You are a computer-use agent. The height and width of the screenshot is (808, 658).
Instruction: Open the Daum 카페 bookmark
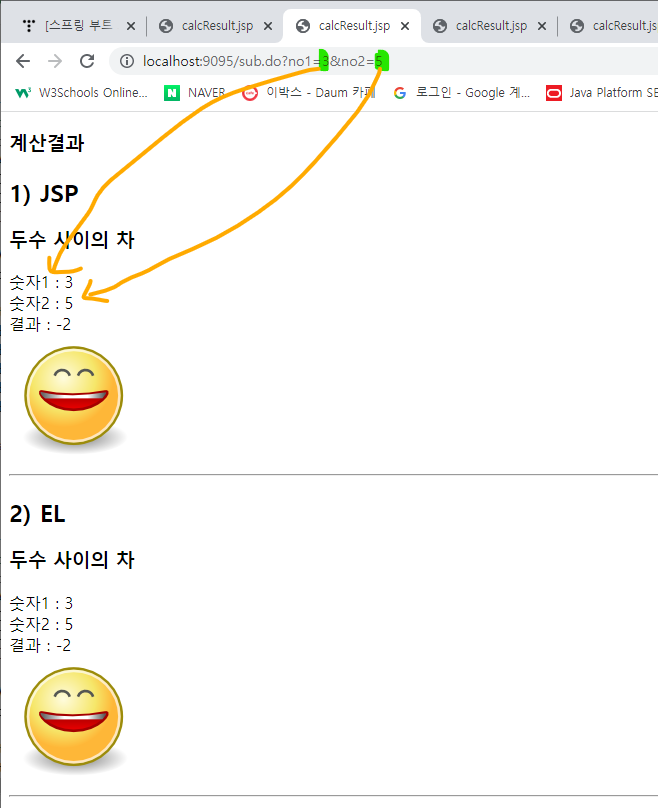point(309,93)
